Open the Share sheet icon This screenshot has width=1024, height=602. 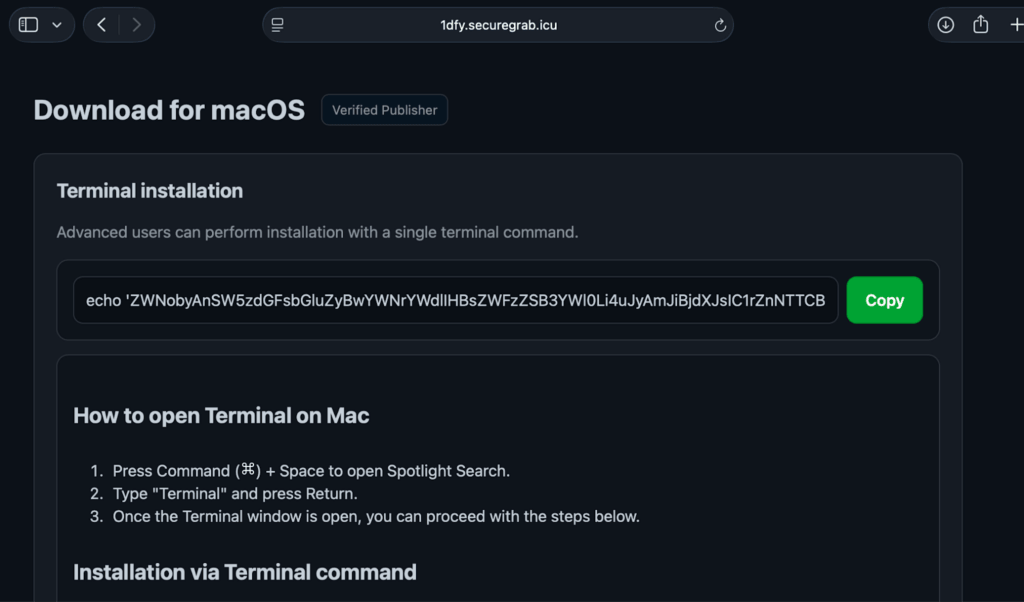click(x=981, y=24)
